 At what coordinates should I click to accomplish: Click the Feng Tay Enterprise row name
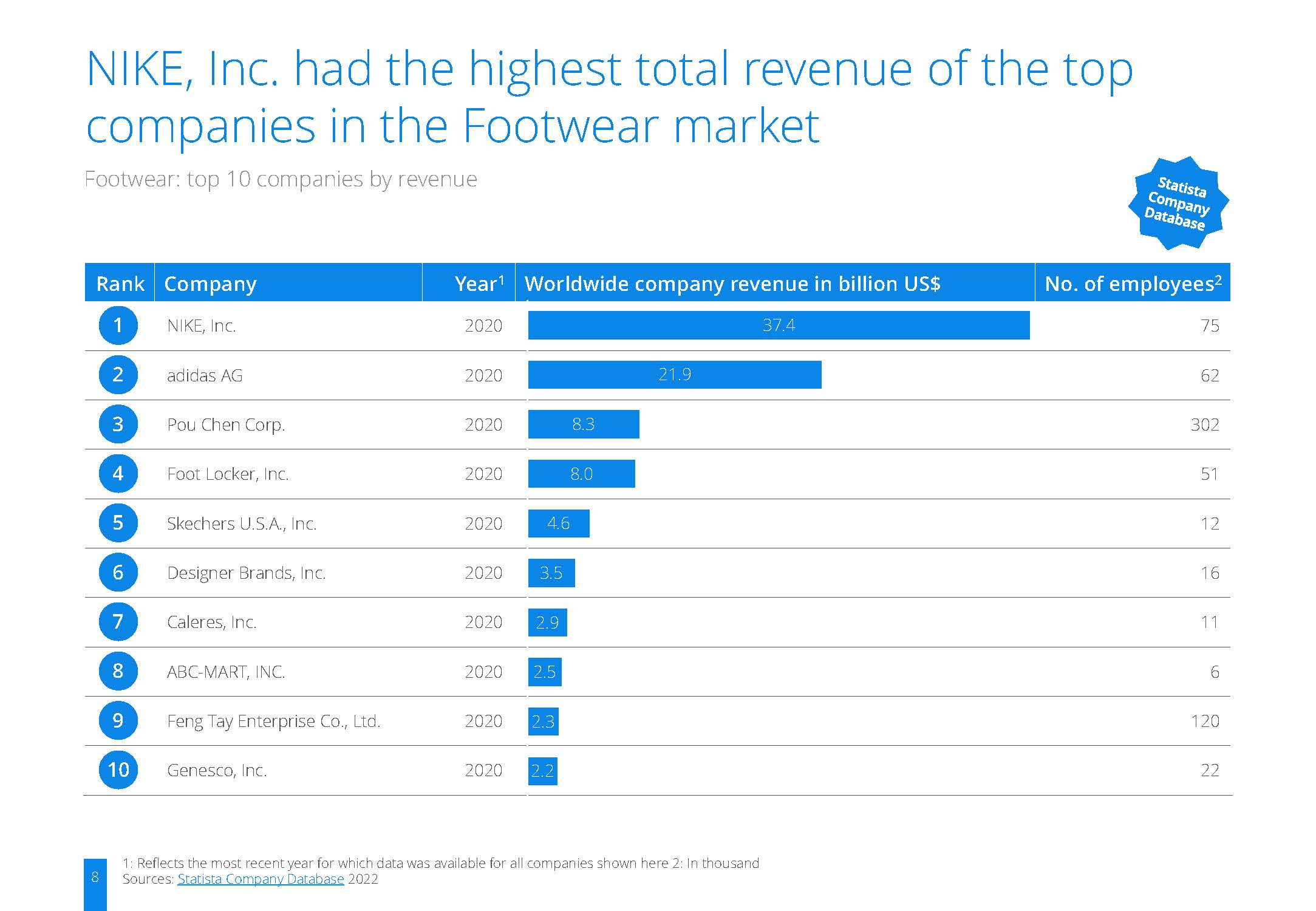point(274,721)
